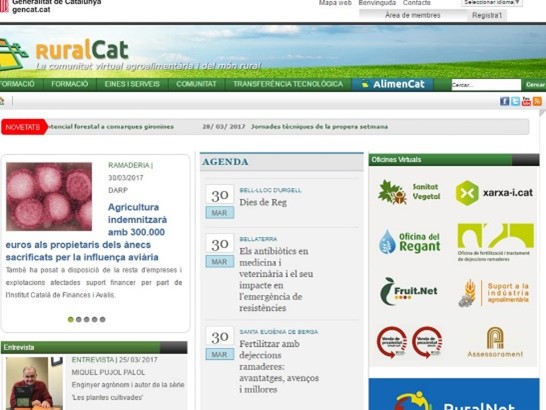Select the third news carousel dot
Screen dimensions: 546x410
(87, 319)
